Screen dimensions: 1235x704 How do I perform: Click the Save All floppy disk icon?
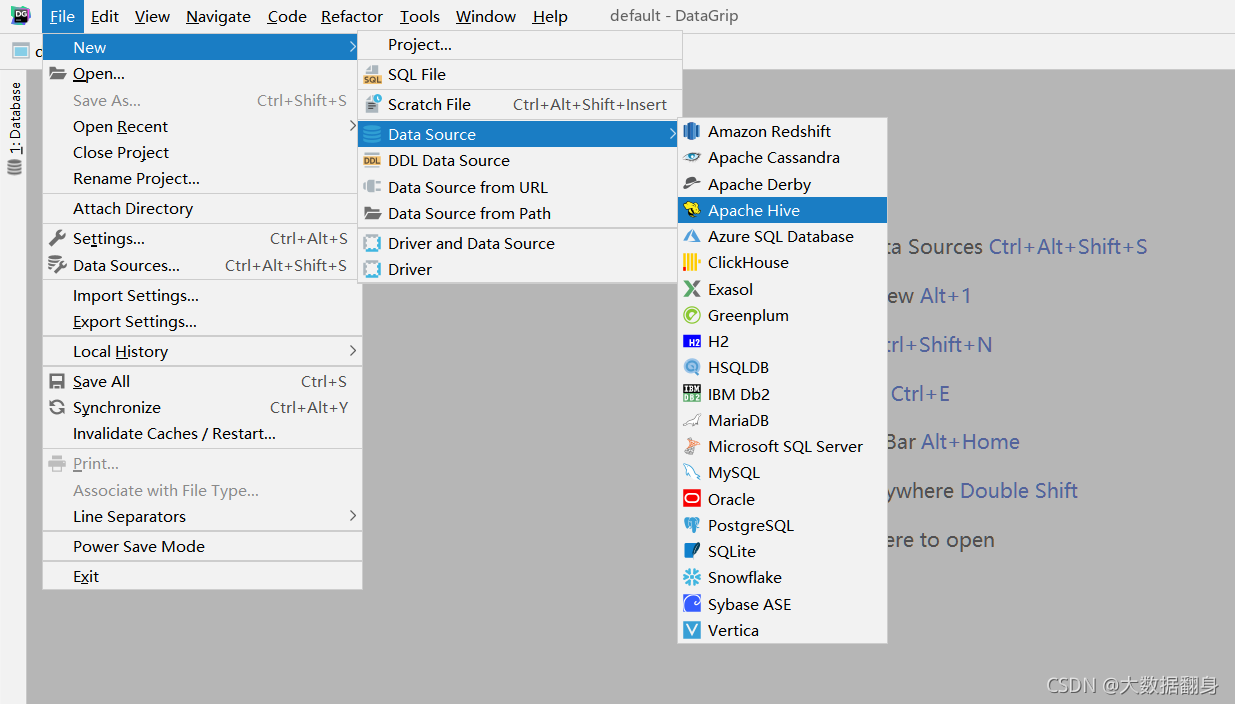[57, 382]
